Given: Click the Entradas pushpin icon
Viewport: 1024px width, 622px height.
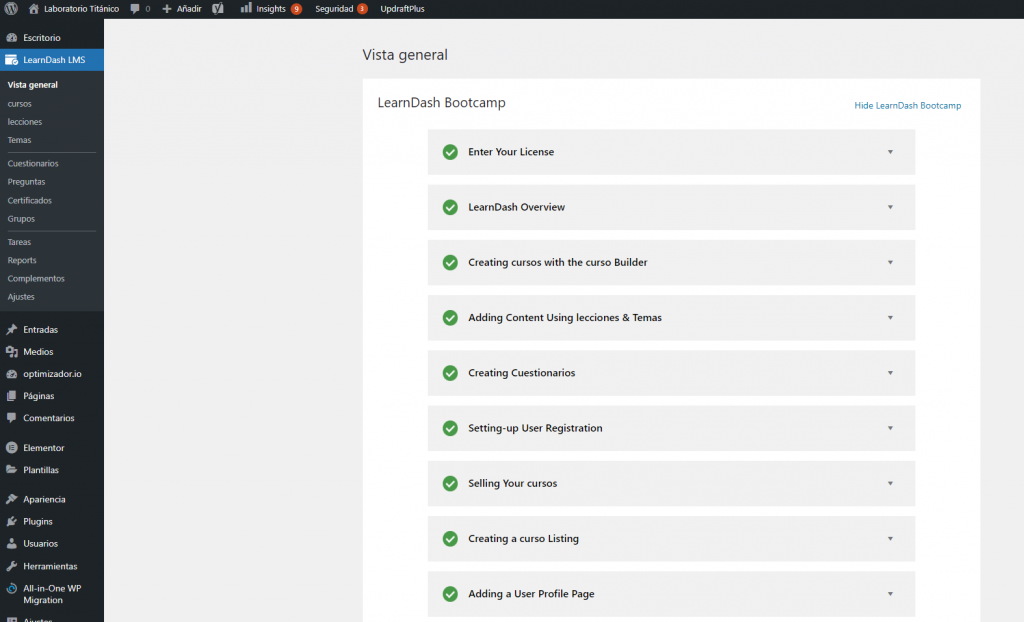Looking at the screenshot, I should (x=11, y=329).
